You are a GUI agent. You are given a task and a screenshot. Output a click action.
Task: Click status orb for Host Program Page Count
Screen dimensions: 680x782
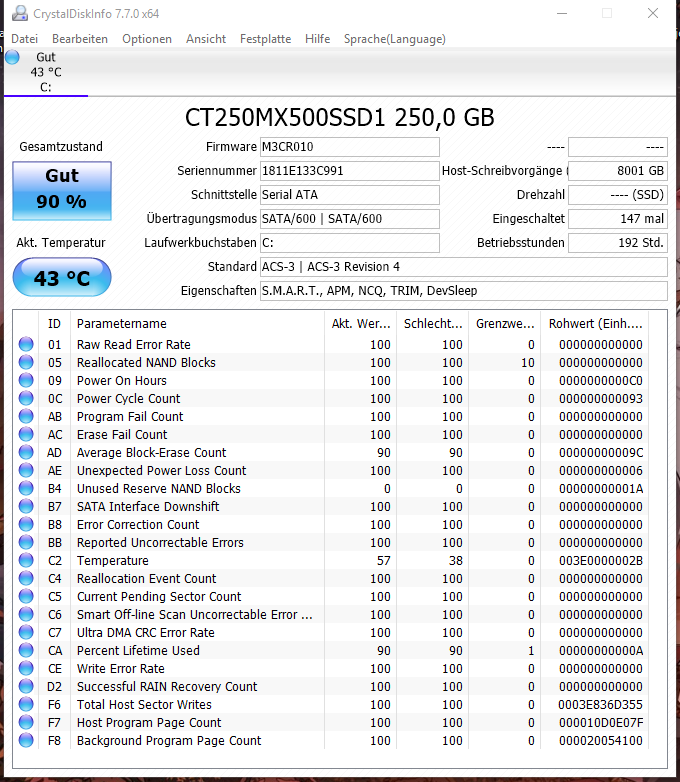click(x=26, y=722)
